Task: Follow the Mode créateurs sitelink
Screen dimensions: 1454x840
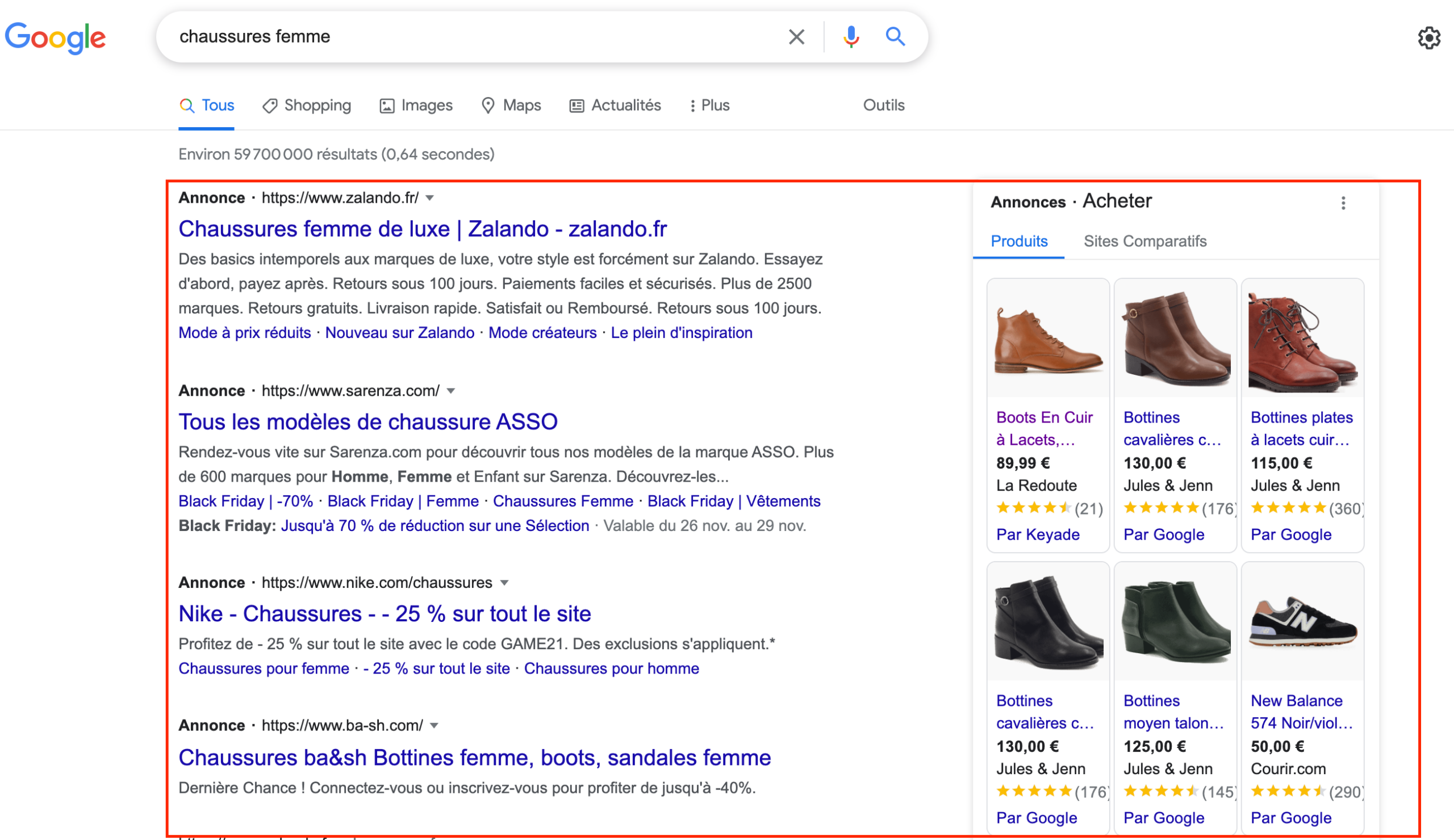Action: [542, 333]
